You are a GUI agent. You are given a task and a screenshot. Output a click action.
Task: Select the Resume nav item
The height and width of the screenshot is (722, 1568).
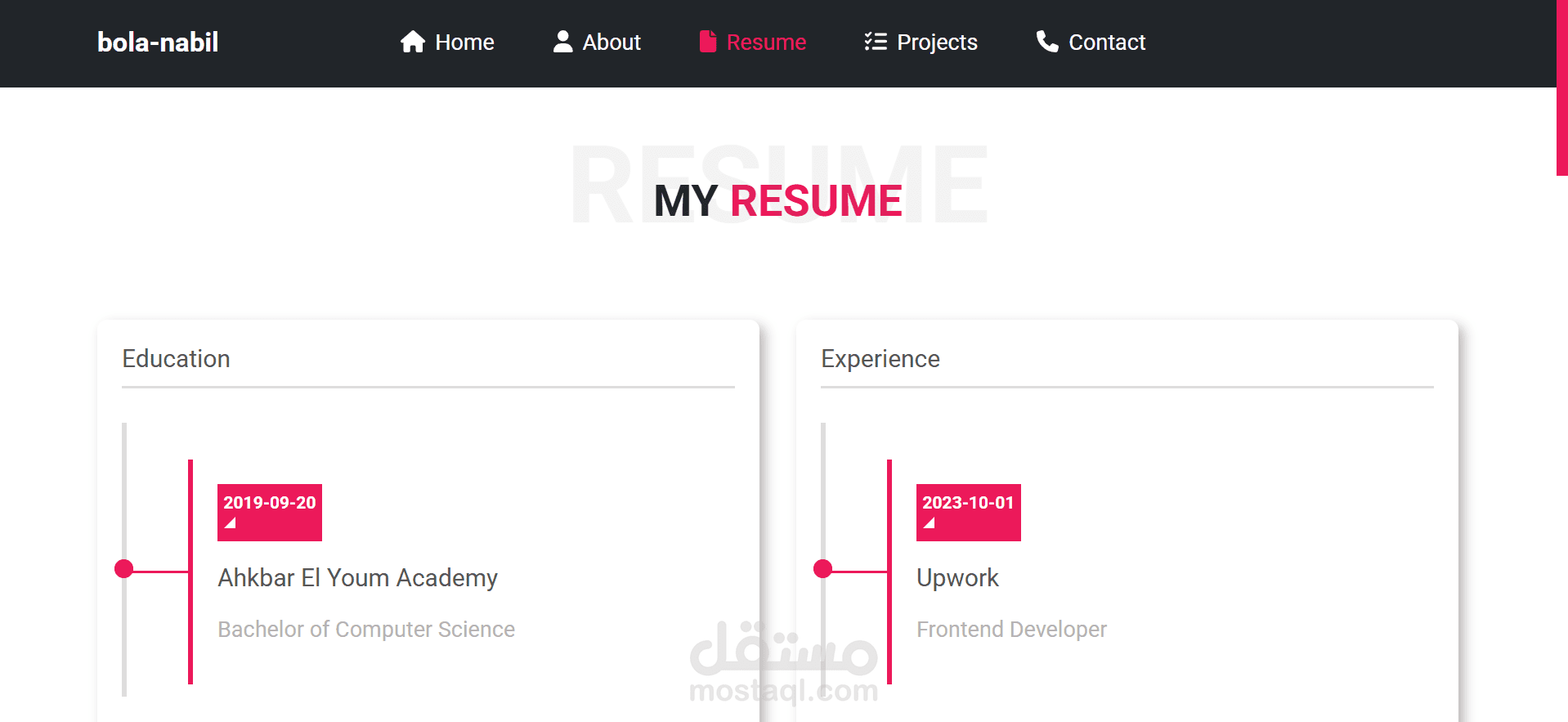click(x=766, y=43)
